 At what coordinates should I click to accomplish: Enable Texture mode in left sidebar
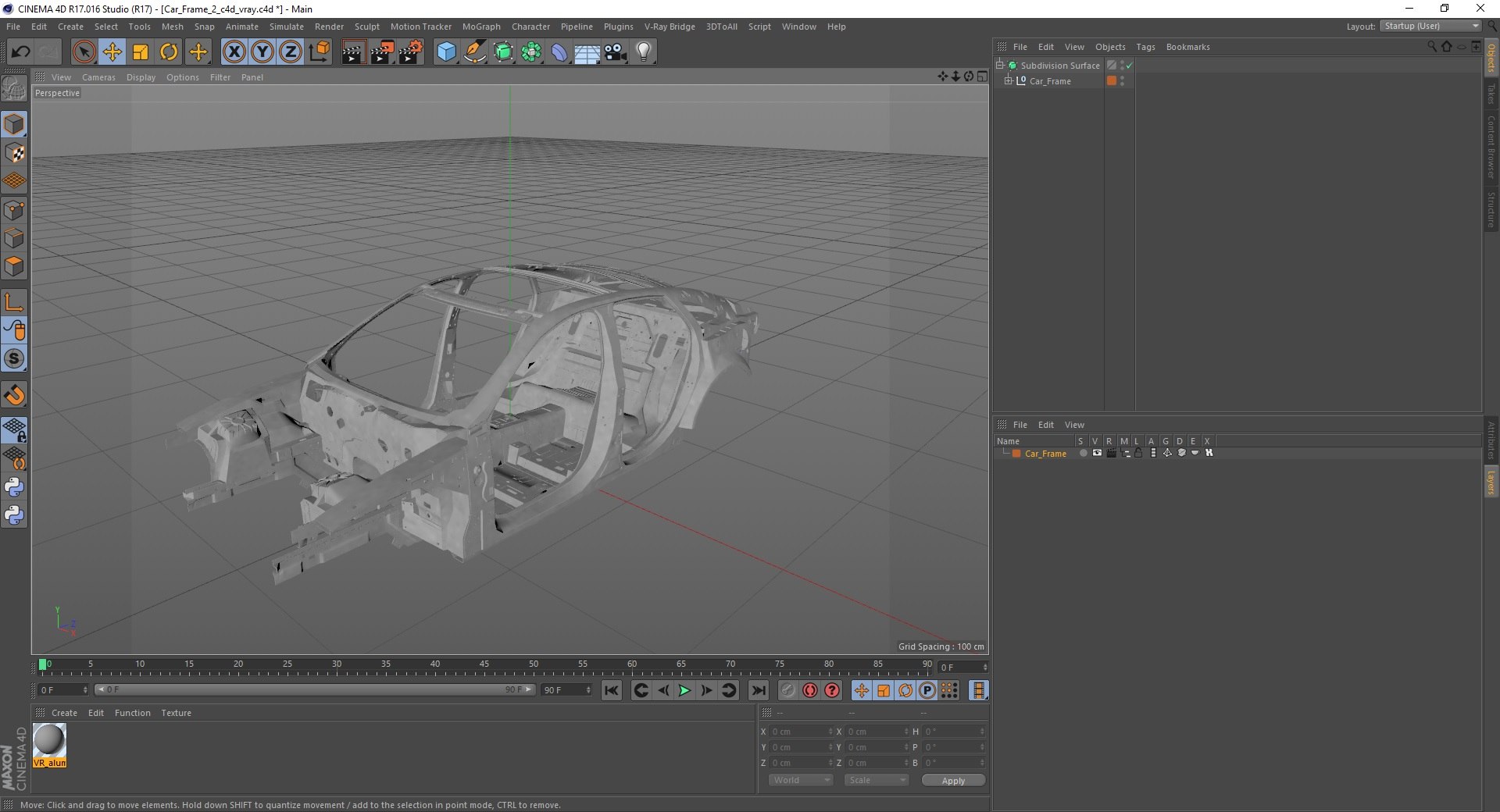14,153
